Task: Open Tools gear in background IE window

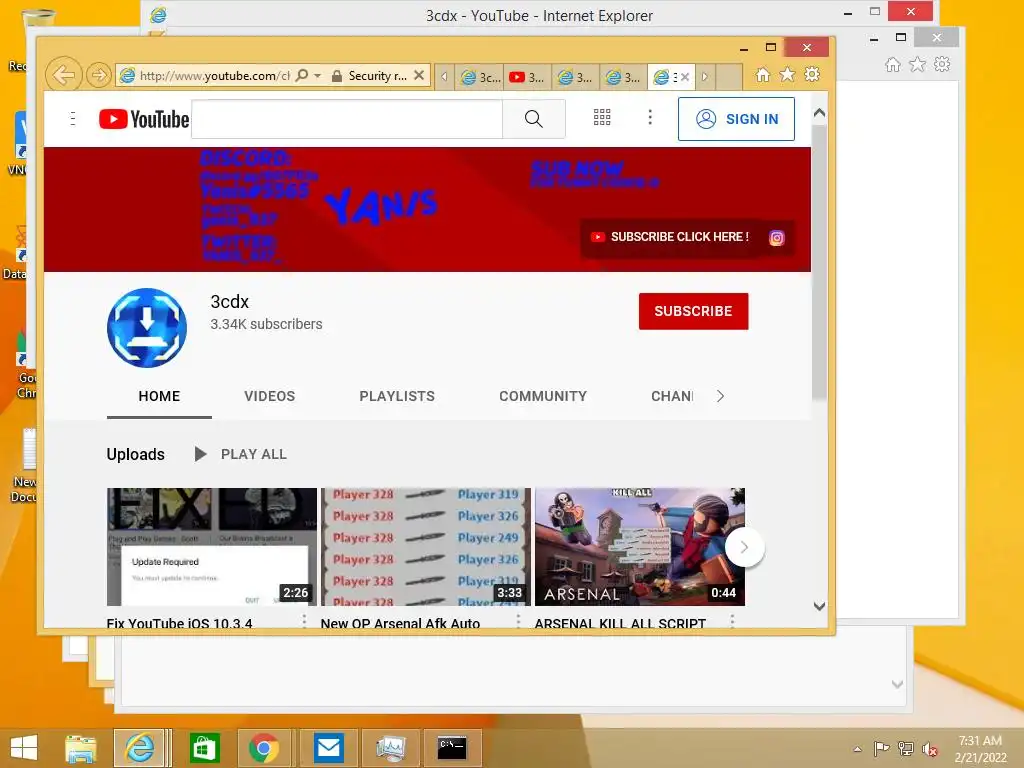Action: (x=942, y=64)
